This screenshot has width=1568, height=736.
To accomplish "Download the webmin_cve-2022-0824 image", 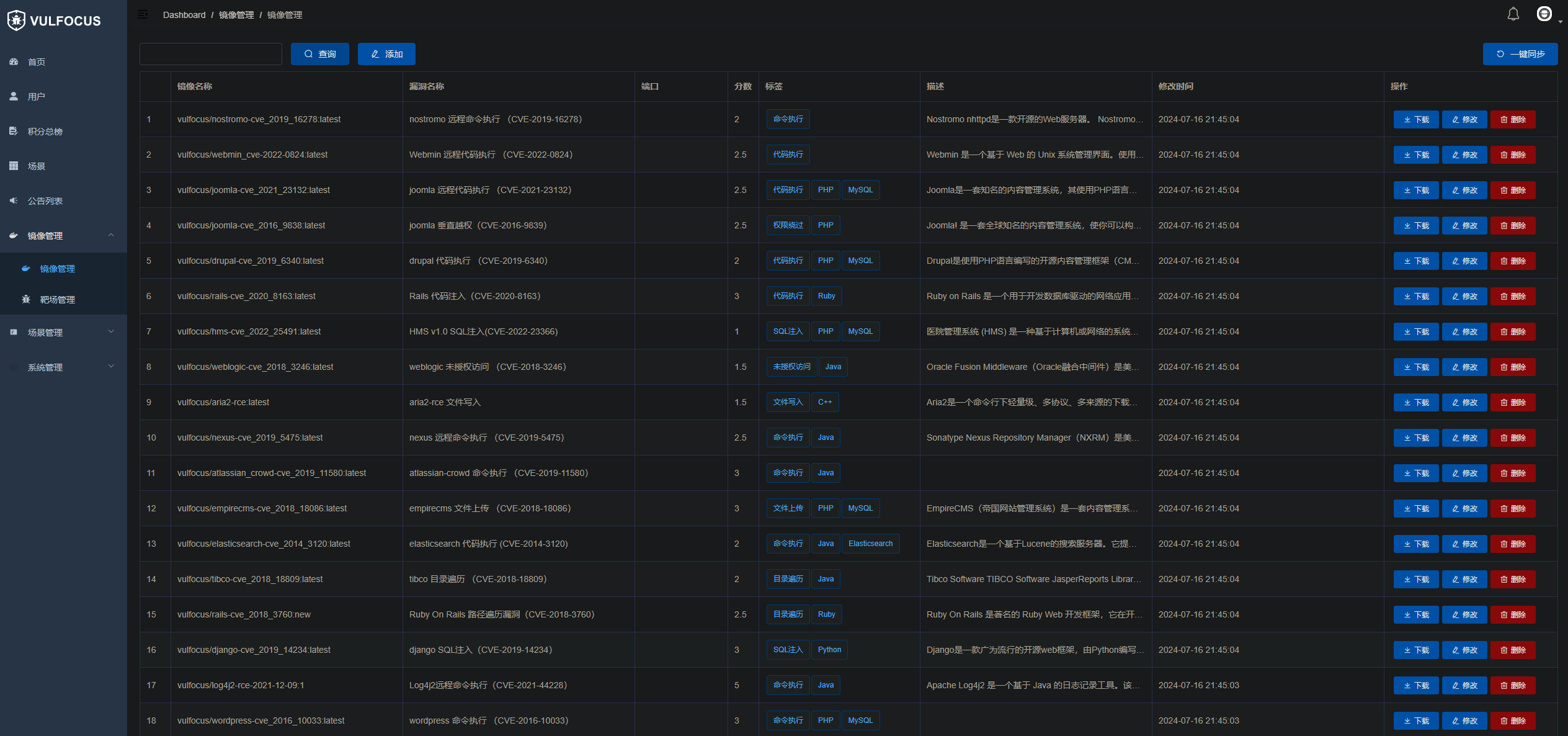I will 1416,155.
